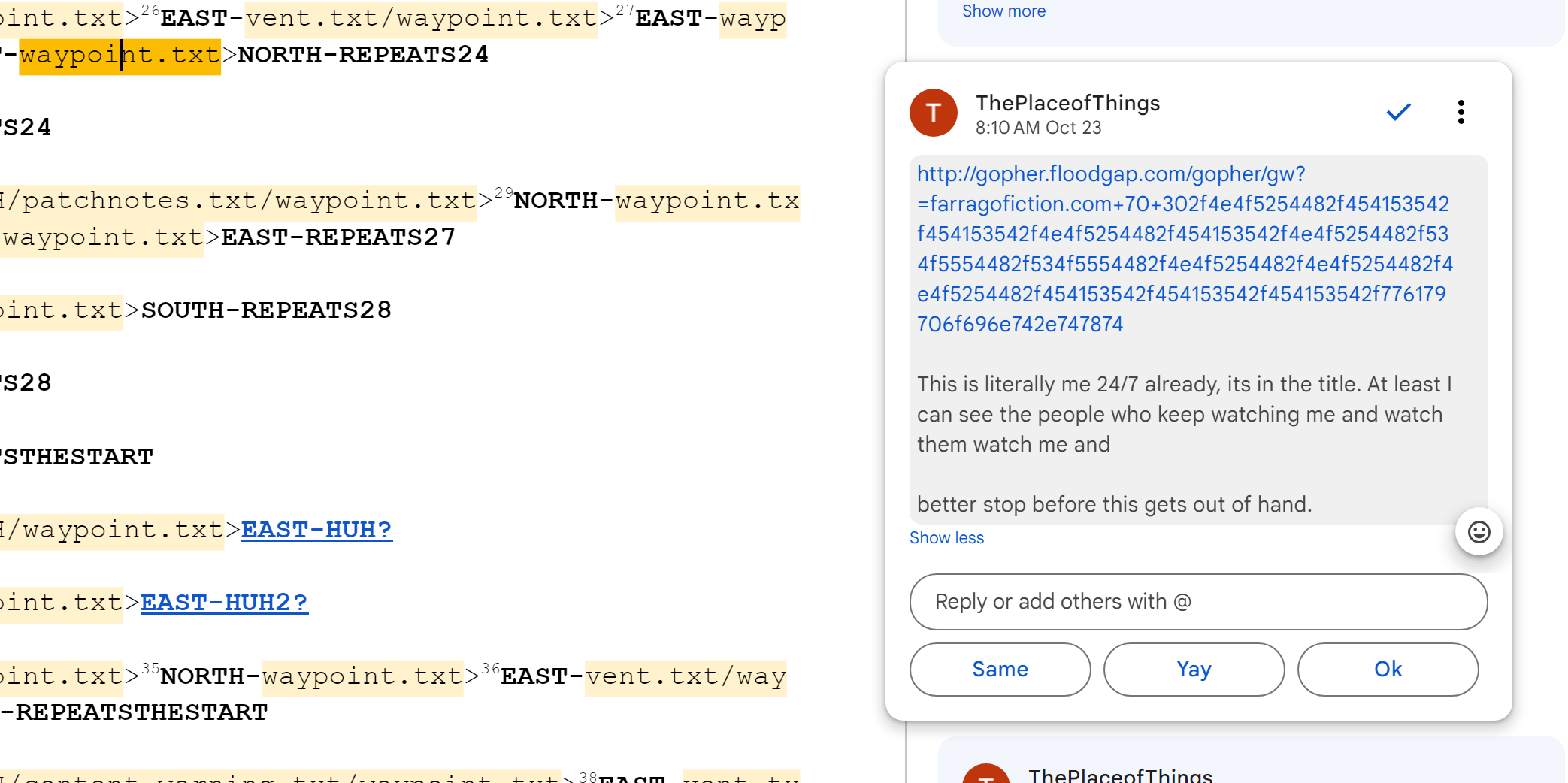Click the red T avatar on the comment
This screenshot has height=783, width=1568.
[x=933, y=113]
